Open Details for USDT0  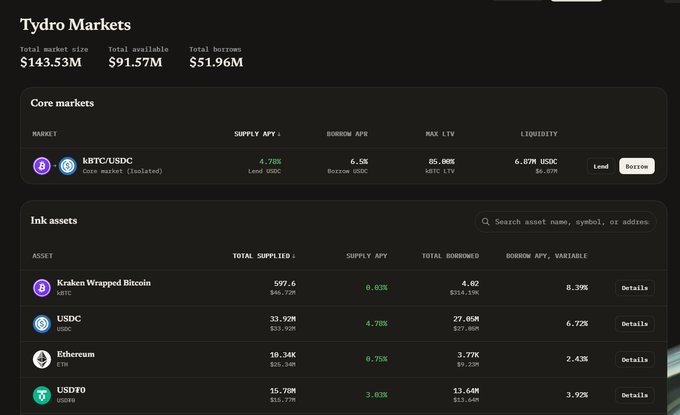(634, 395)
